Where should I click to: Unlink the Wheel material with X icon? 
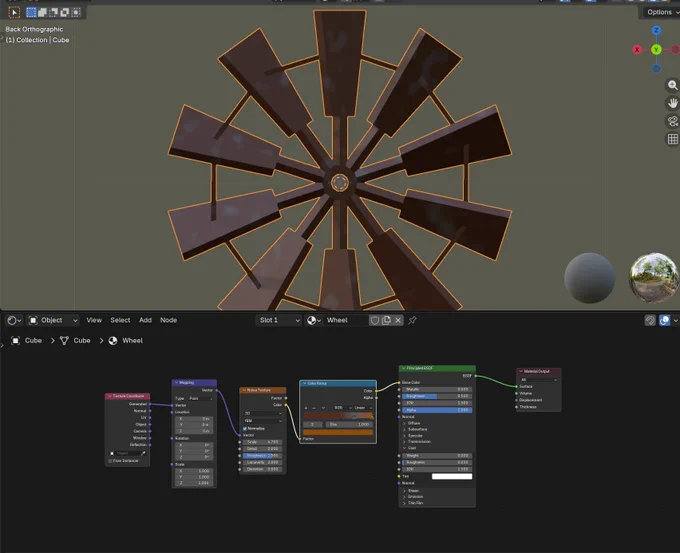pos(398,320)
